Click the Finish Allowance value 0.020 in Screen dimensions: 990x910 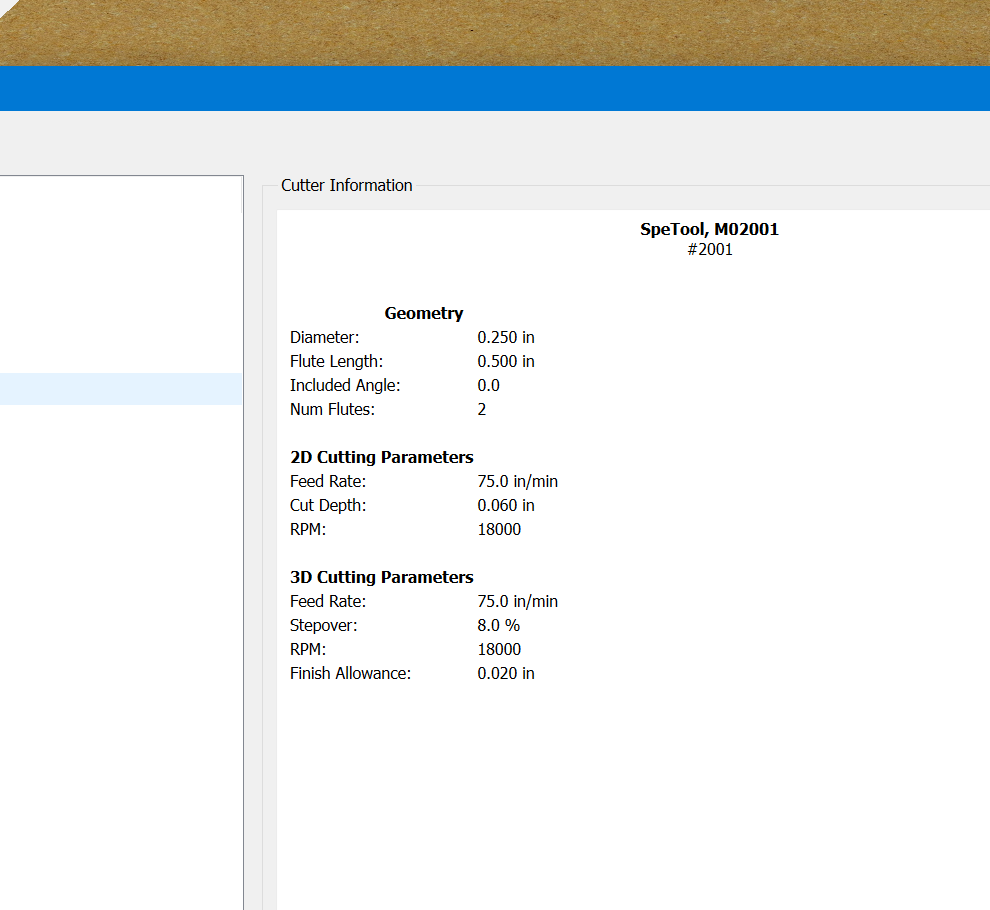click(505, 673)
